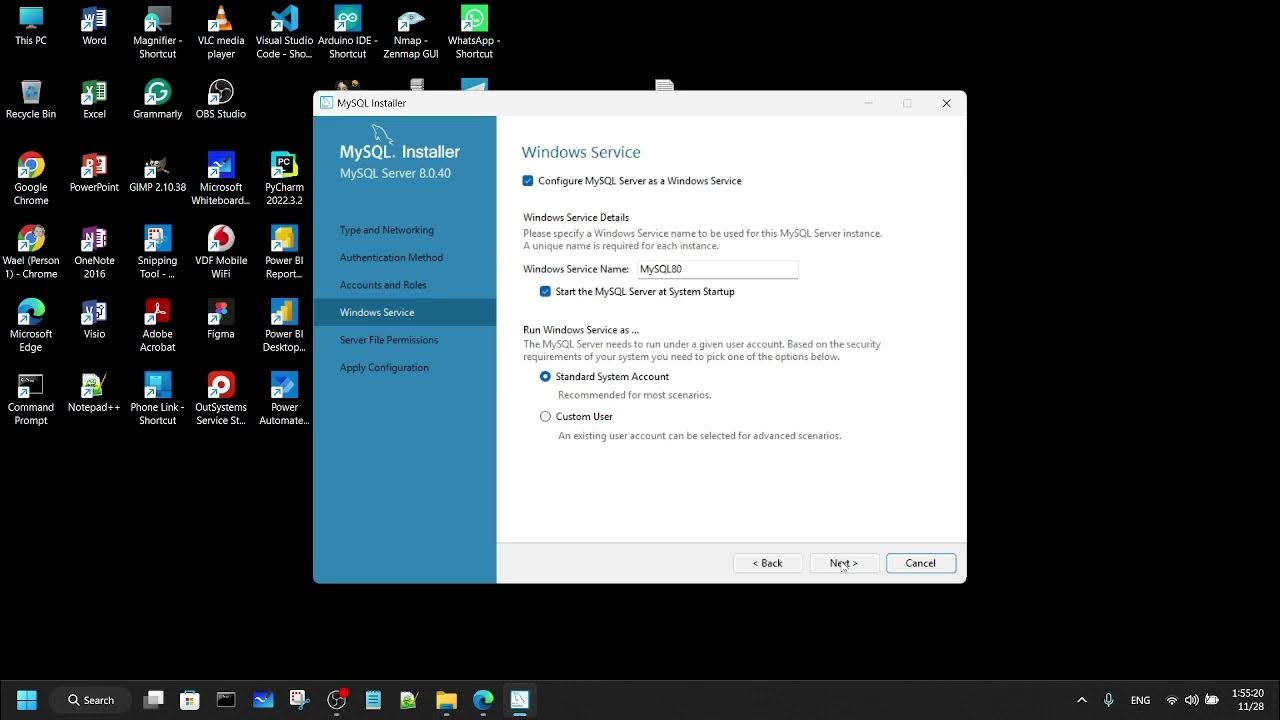Open VLC media player icon
The height and width of the screenshot is (720, 1280).
(221, 32)
